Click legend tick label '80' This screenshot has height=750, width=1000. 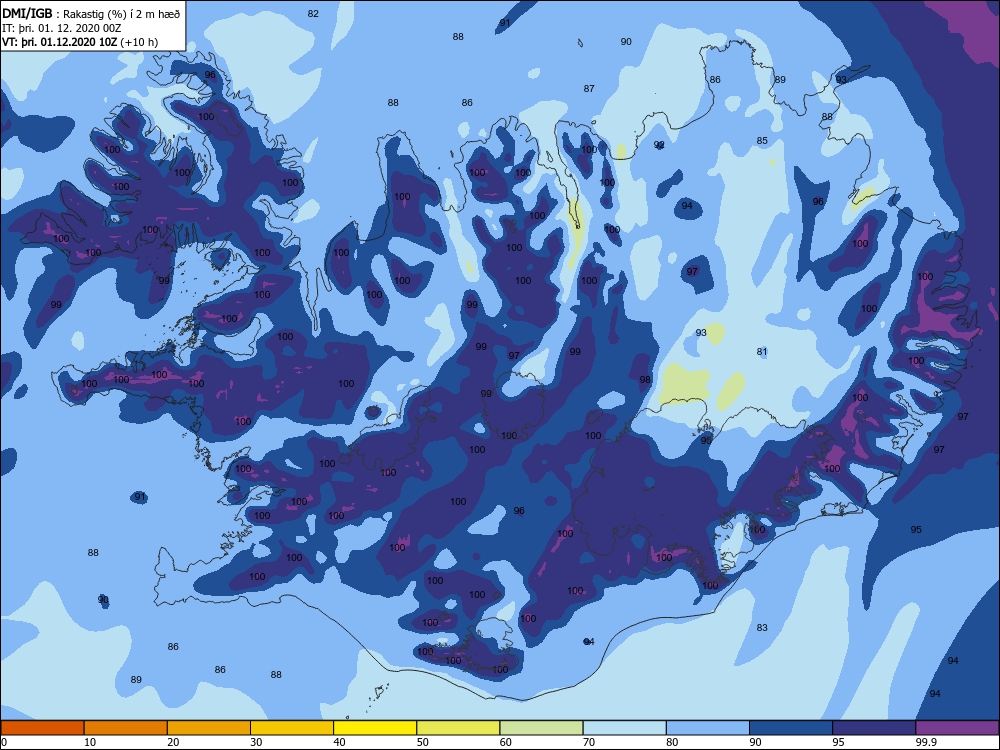click(672, 742)
